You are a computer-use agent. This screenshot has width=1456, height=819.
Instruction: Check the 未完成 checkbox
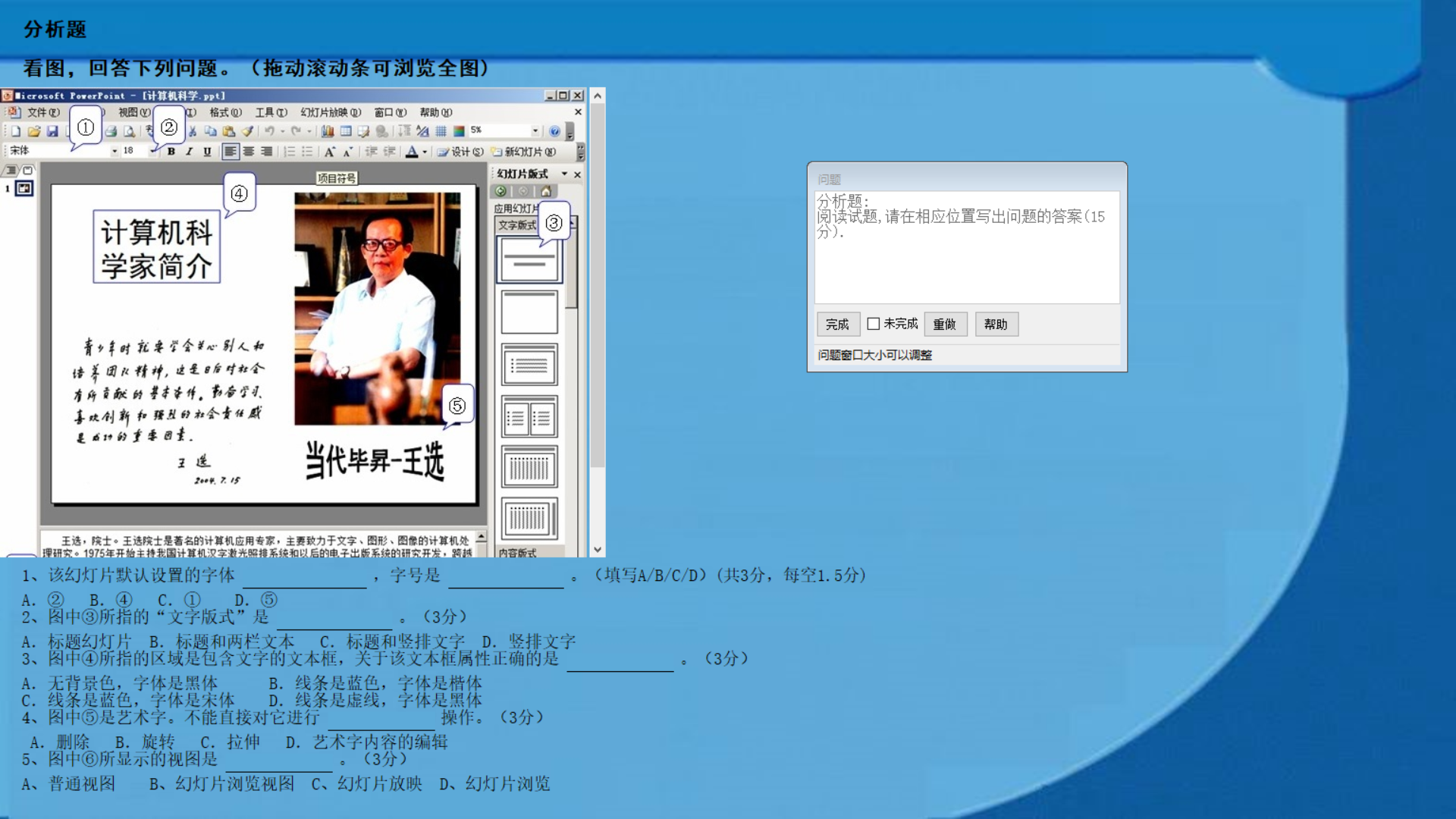pyautogui.click(x=874, y=324)
